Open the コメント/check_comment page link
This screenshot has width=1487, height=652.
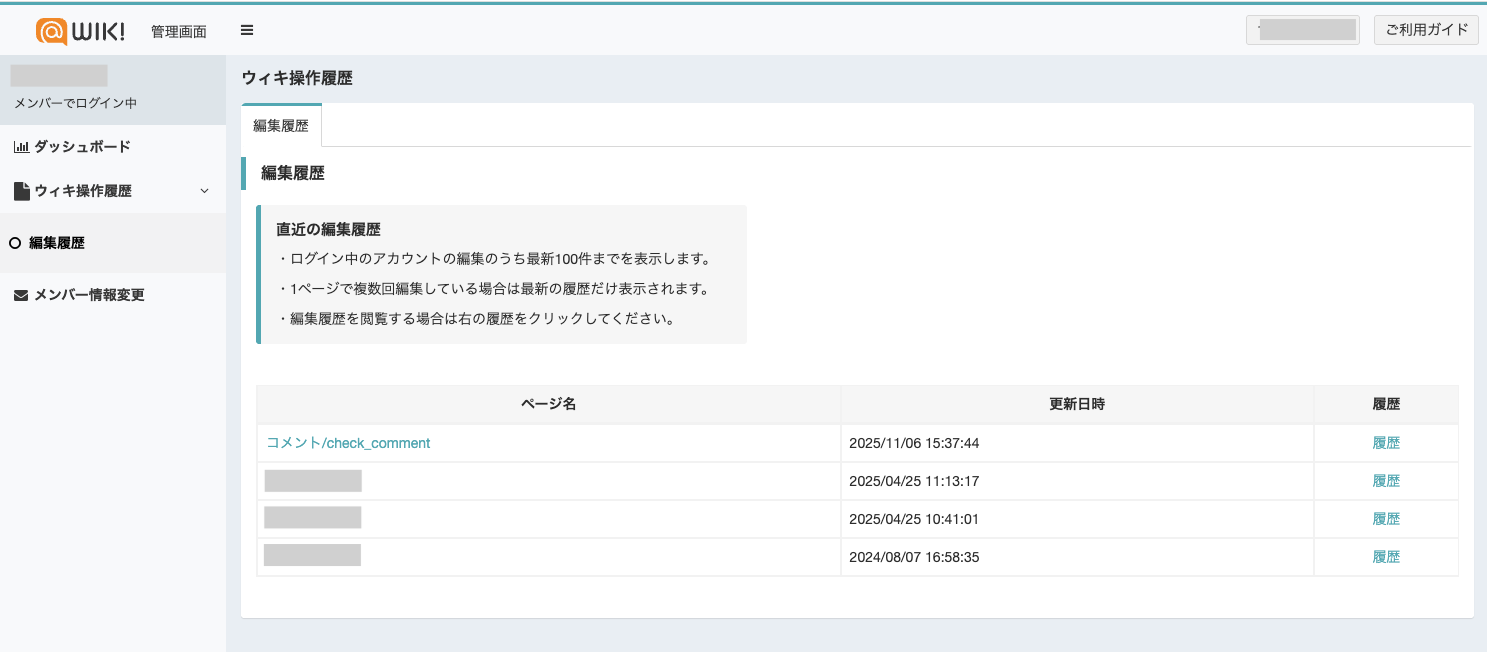point(348,443)
